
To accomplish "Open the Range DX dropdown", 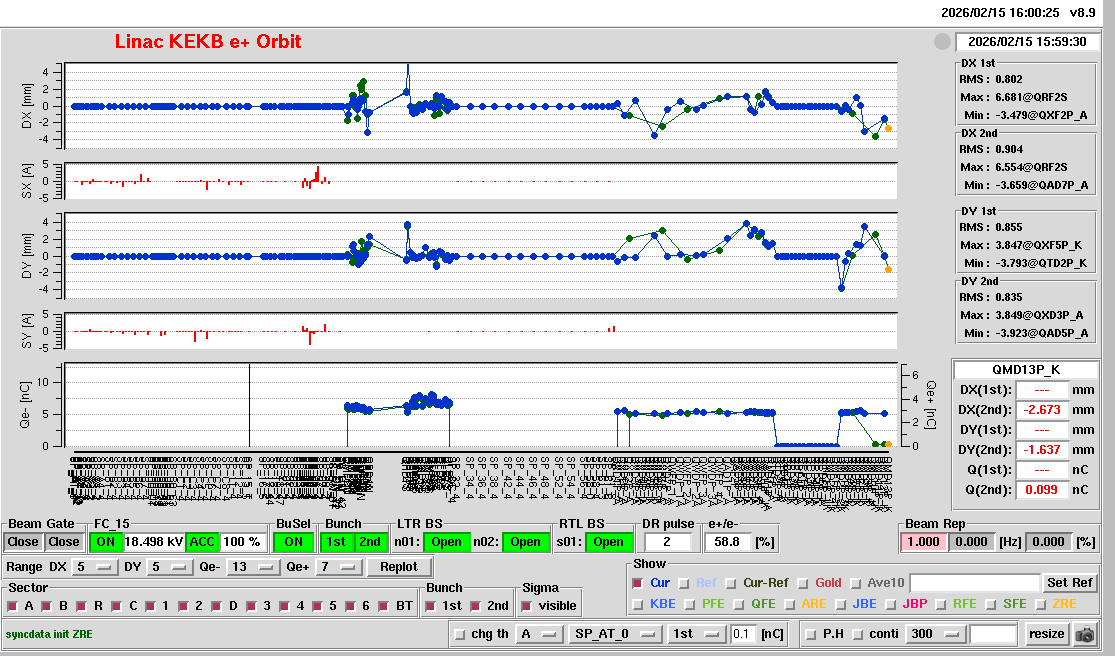I will click(95, 566).
